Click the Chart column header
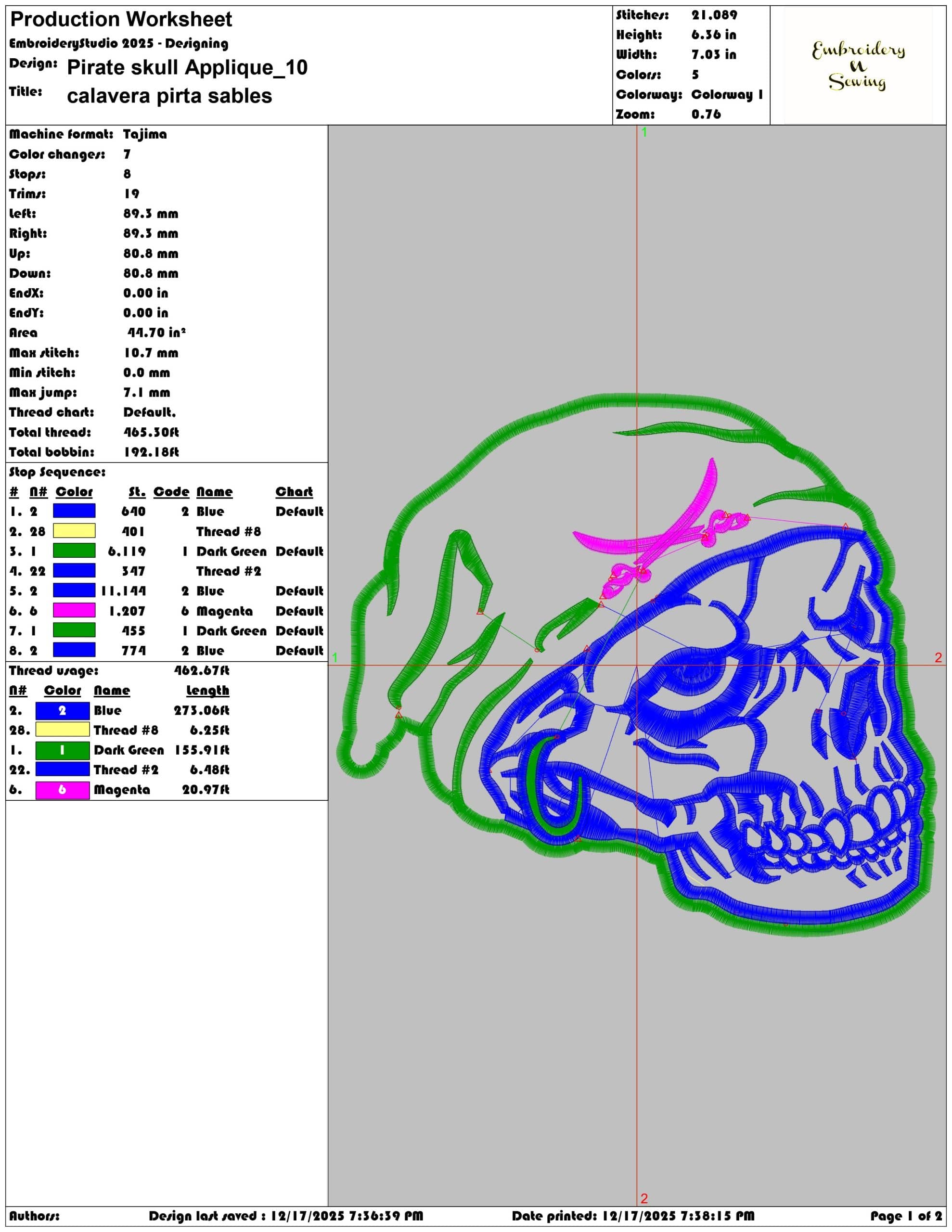The width and height of the screenshot is (952, 1232). point(294,492)
